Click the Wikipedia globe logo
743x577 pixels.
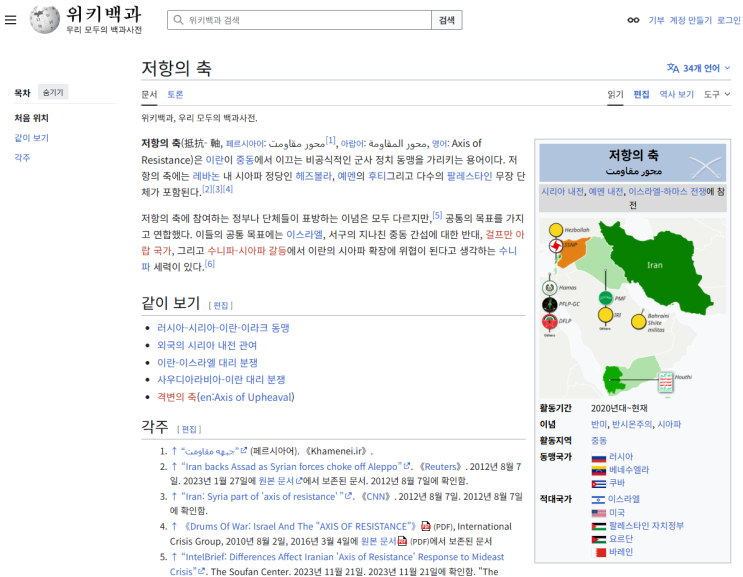click(45, 20)
